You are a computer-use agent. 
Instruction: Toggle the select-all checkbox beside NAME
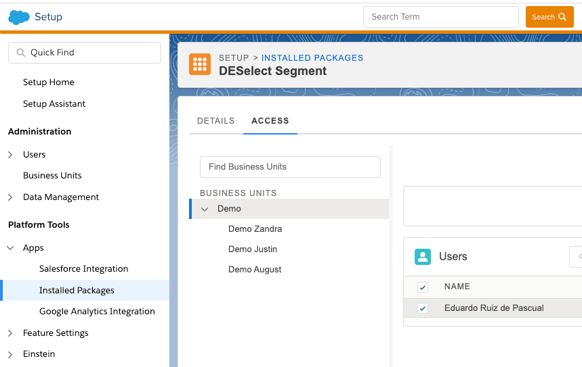click(x=422, y=287)
